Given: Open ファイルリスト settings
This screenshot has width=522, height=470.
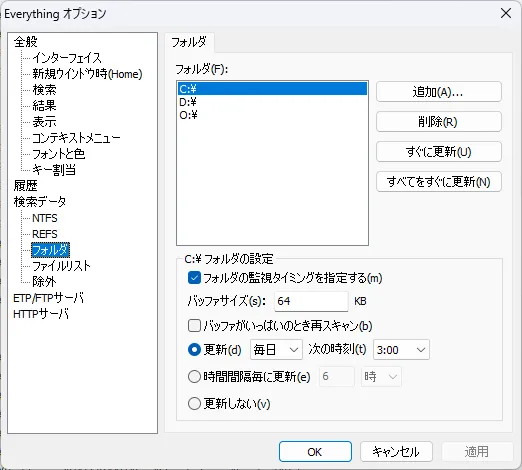Looking at the screenshot, I should (61, 266).
